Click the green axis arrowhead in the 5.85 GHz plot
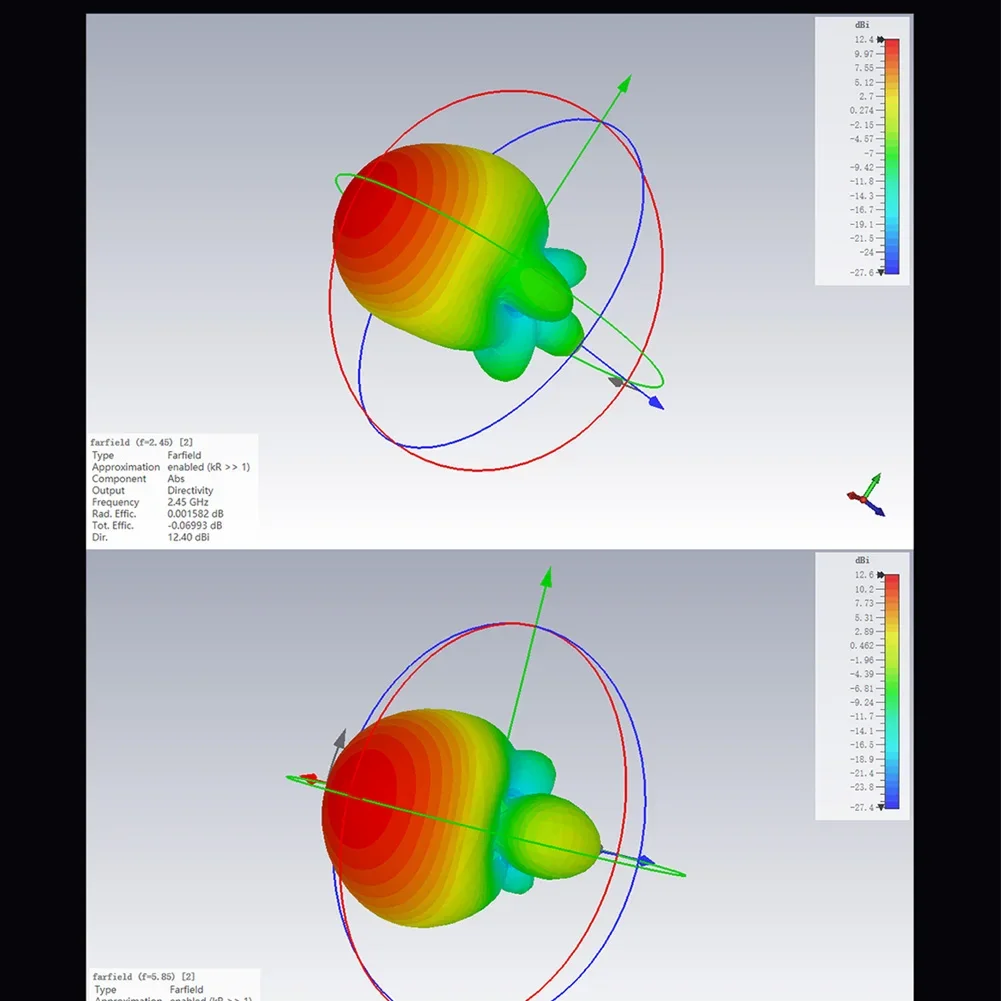This screenshot has width=1001, height=1001. click(x=546, y=577)
